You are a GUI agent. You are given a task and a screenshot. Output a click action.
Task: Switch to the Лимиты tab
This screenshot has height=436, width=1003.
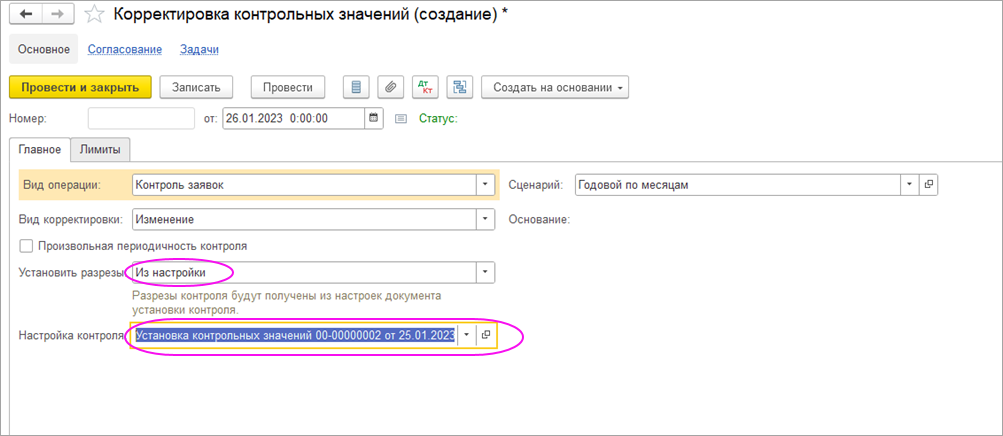(x=100, y=150)
